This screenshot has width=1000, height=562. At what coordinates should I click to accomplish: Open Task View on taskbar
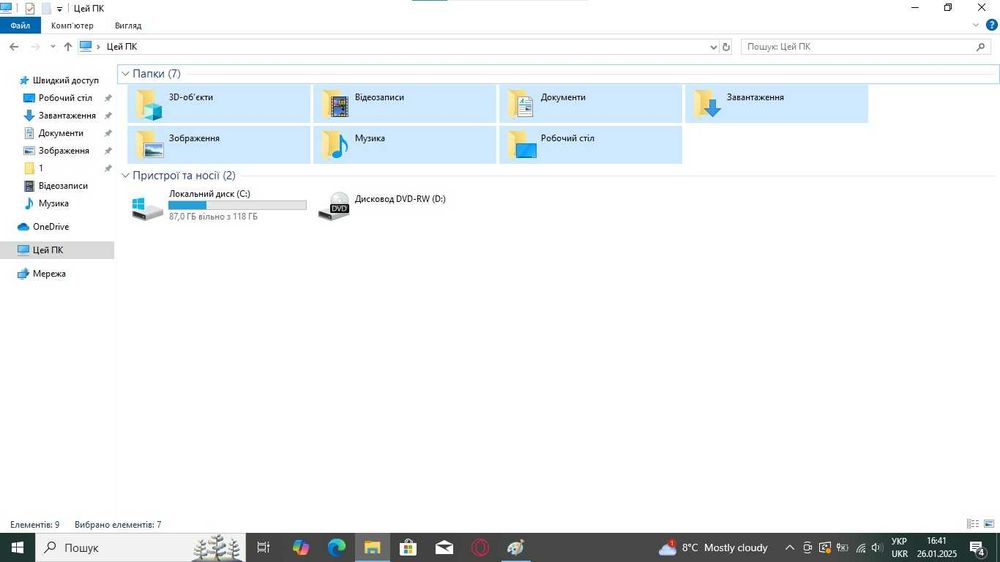tap(263, 547)
